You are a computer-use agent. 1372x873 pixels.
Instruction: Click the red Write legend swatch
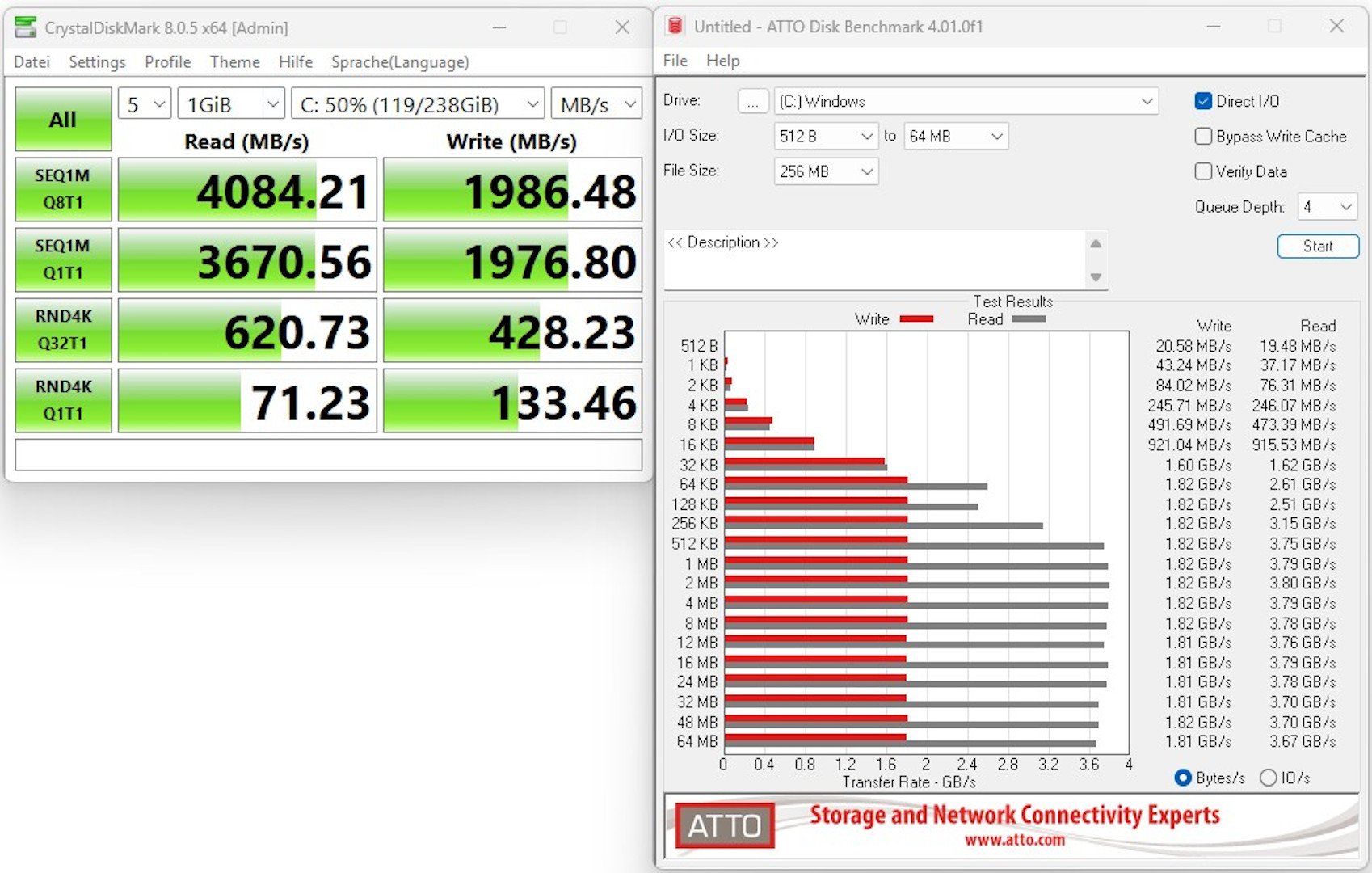point(916,319)
